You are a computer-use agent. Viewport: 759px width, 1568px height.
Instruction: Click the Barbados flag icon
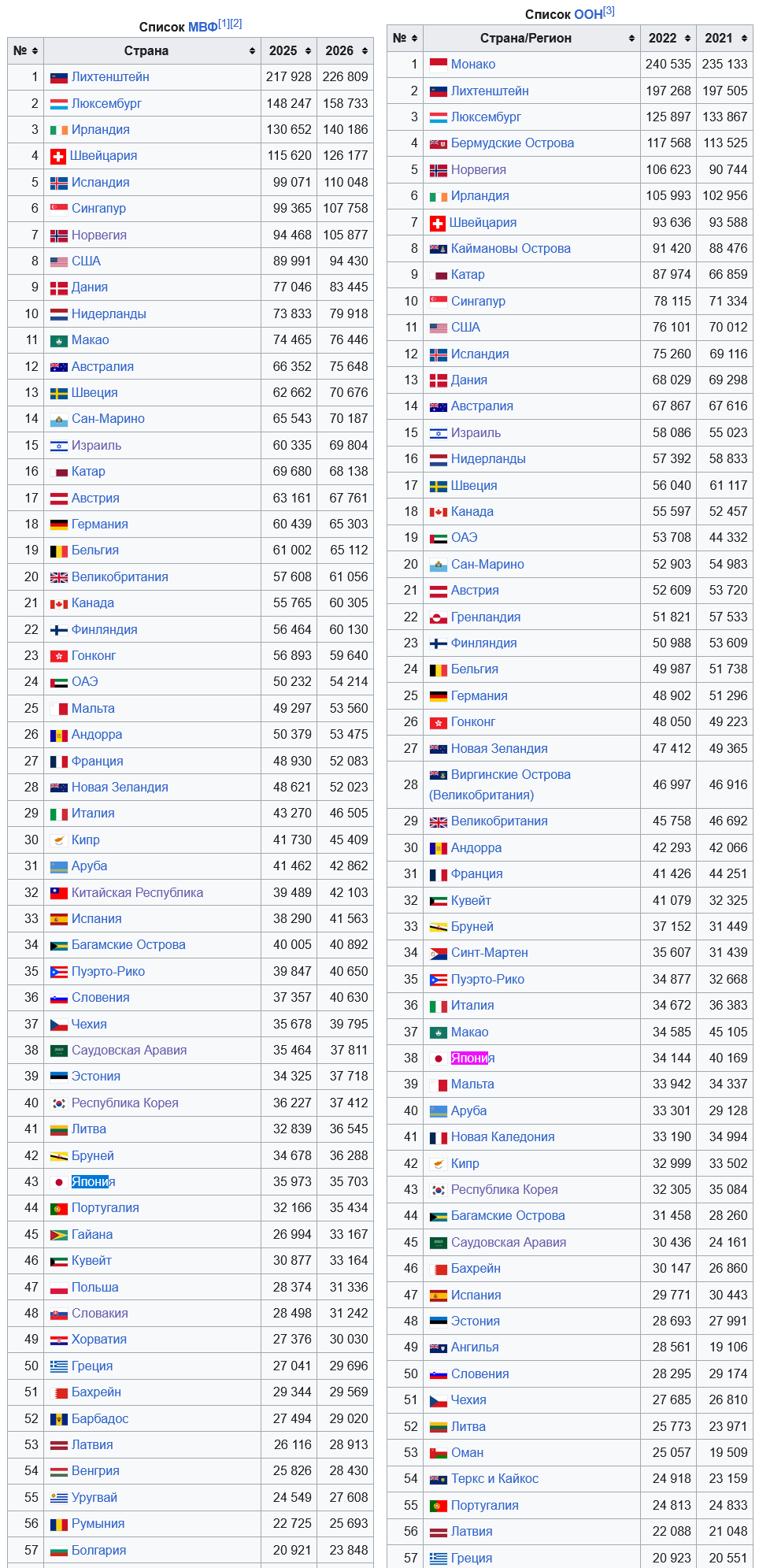[59, 1419]
